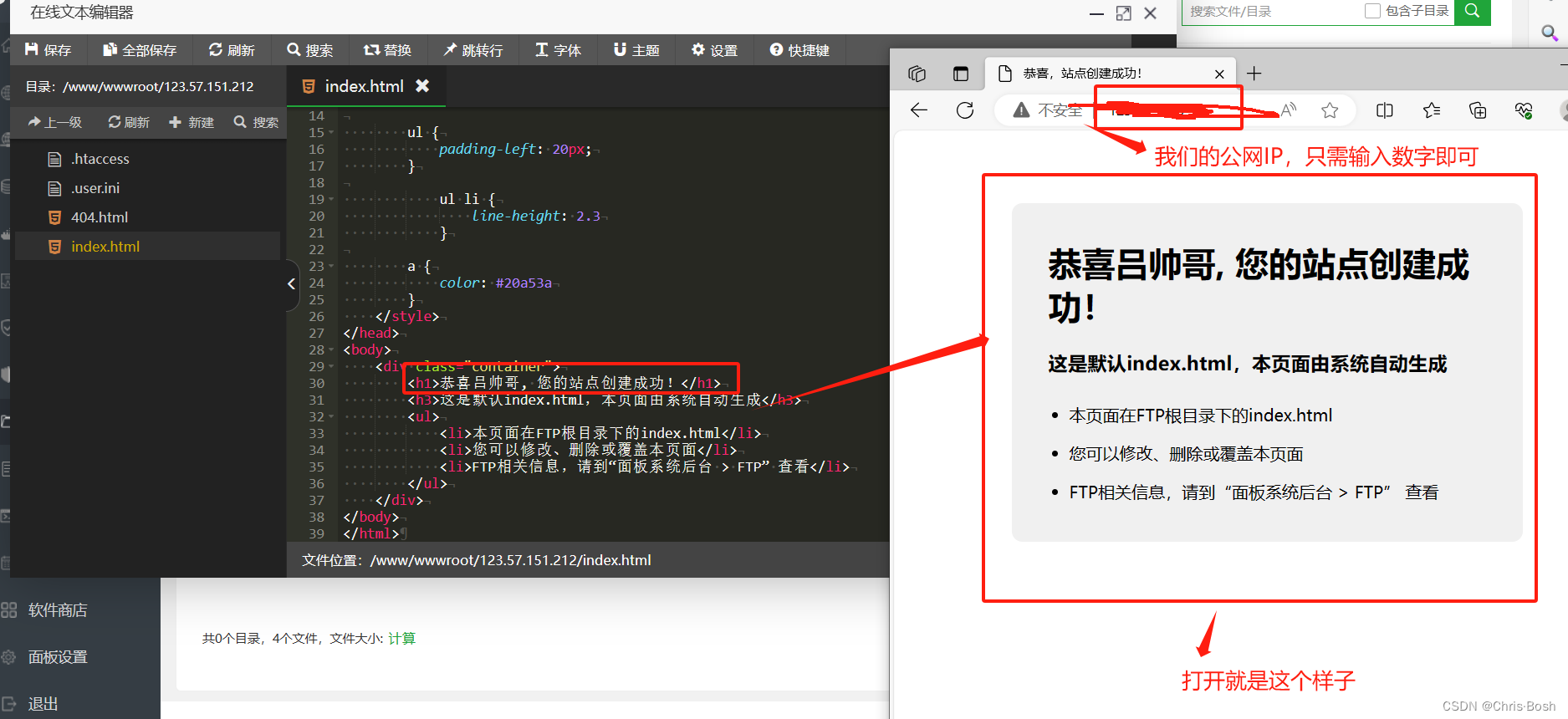
Task: Click 全部保存 to save all files
Action: (x=140, y=50)
